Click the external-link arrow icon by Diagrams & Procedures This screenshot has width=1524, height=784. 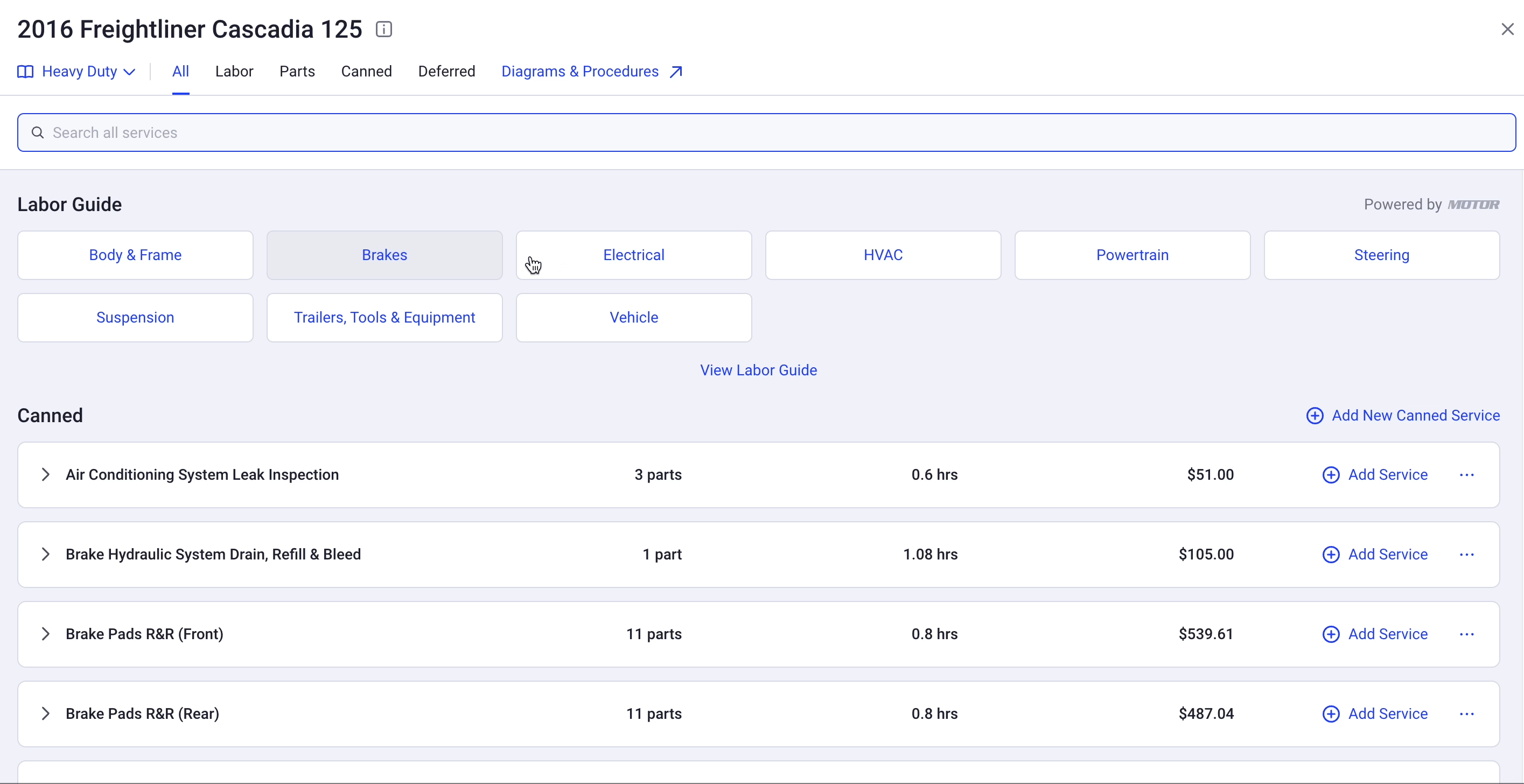(676, 72)
